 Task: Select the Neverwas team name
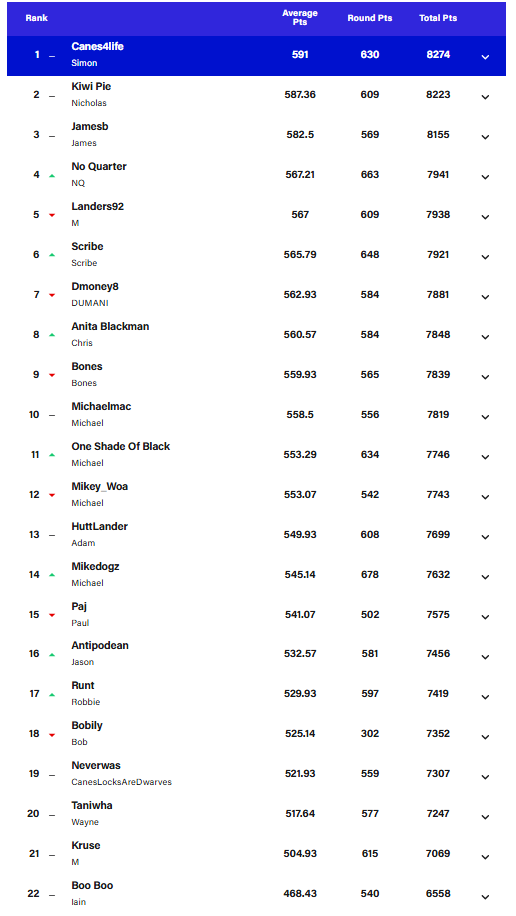(96, 766)
